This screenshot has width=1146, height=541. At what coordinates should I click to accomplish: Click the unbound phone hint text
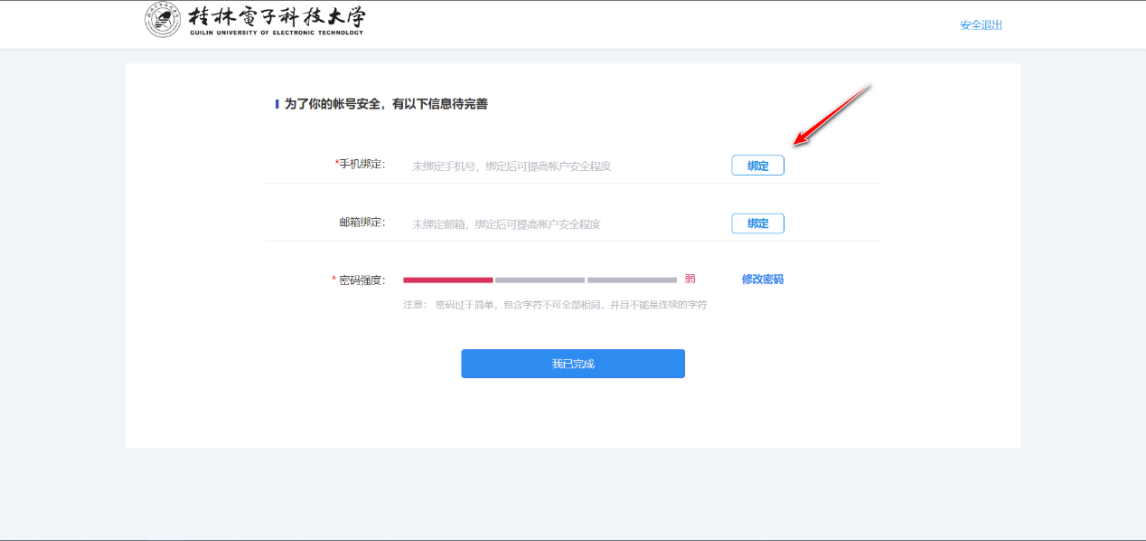(x=511, y=166)
